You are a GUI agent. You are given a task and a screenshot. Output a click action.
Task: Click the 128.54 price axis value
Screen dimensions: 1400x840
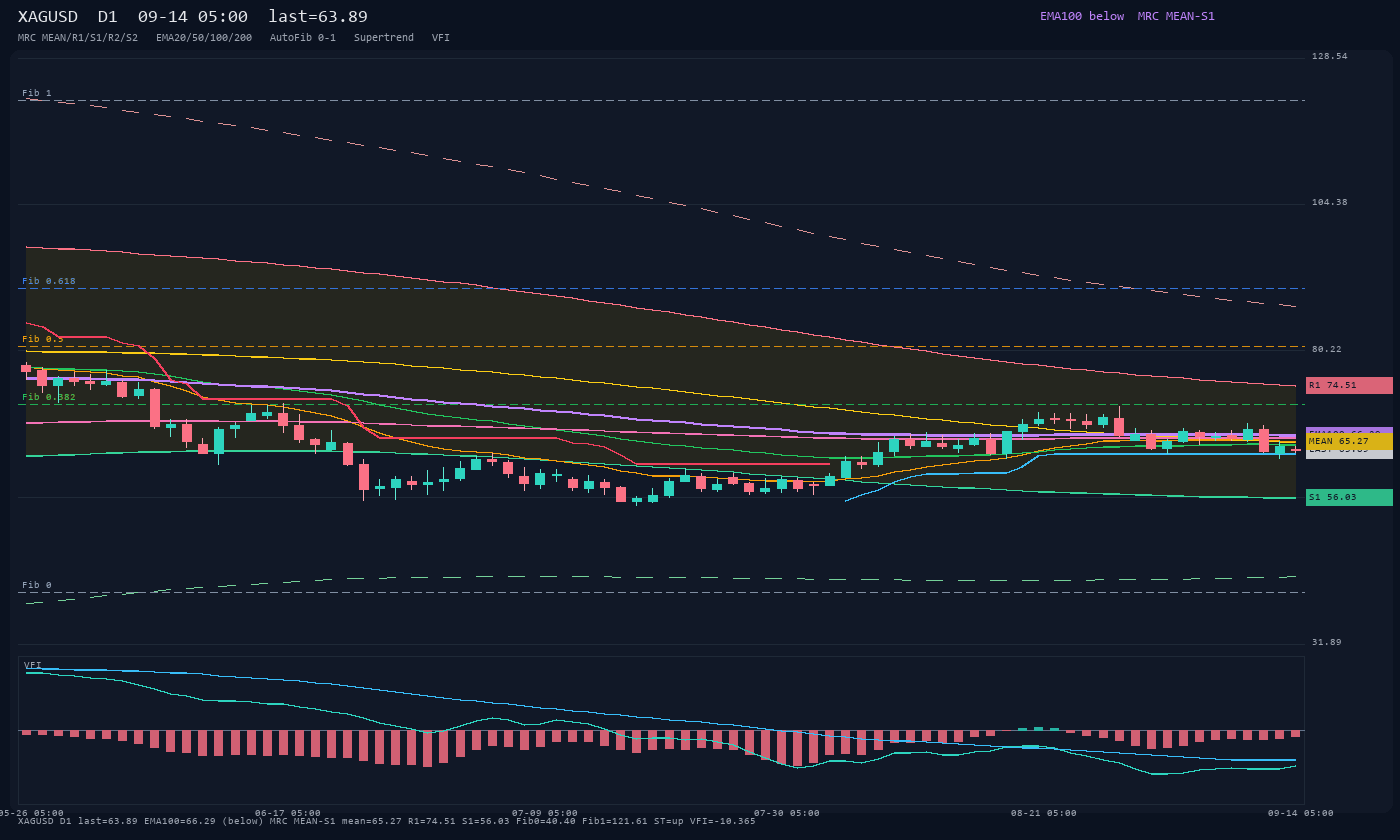click(x=1330, y=56)
